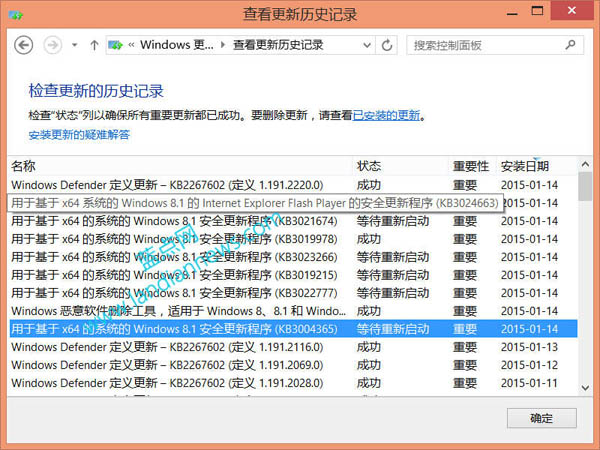Confirm with the 确定 button

[x=542, y=418]
